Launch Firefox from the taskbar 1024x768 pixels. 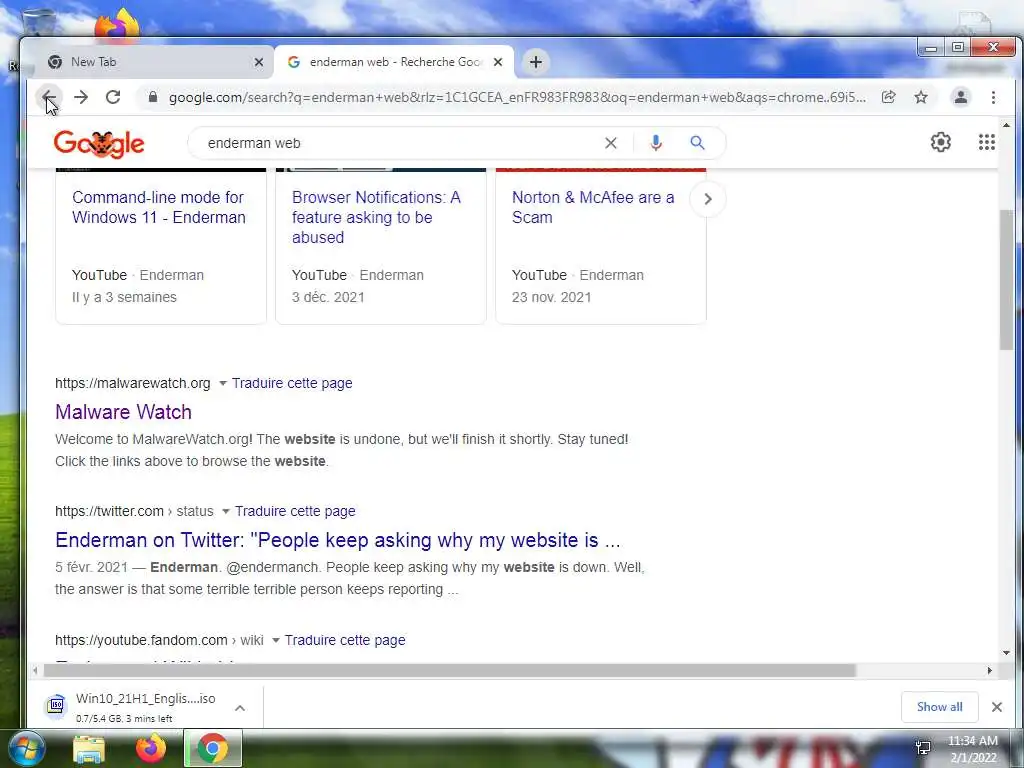(x=151, y=749)
